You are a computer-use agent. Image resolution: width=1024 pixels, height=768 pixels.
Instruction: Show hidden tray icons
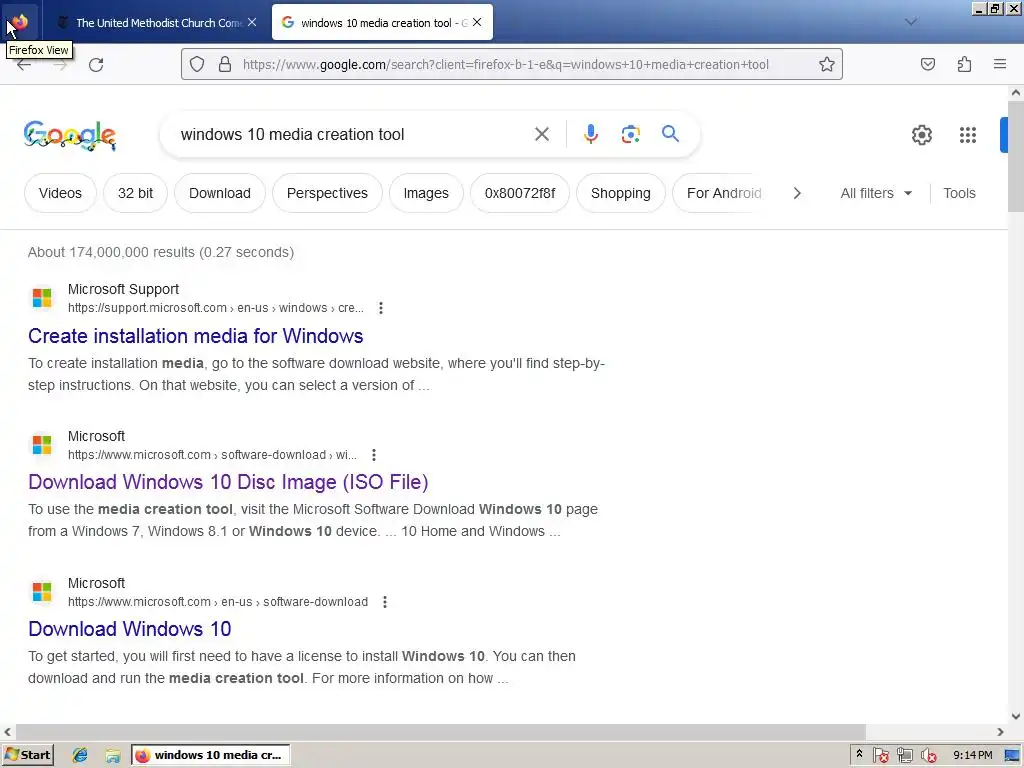click(859, 754)
